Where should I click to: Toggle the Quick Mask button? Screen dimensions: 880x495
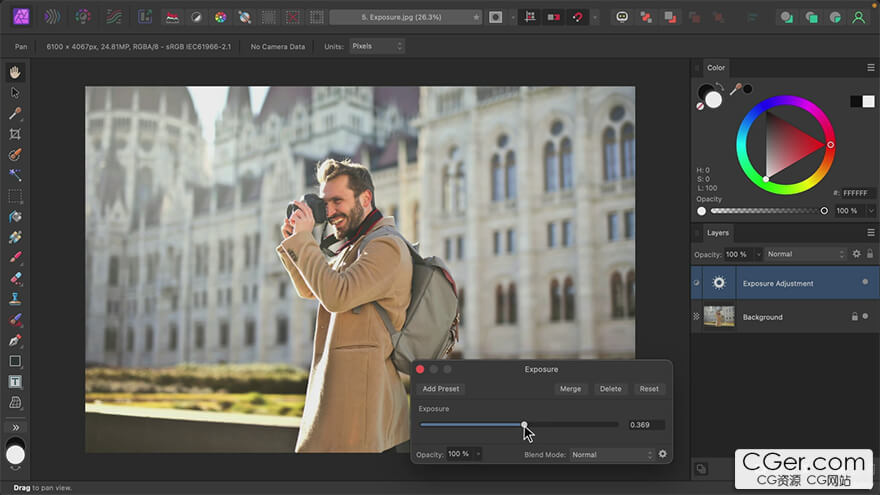(496, 17)
